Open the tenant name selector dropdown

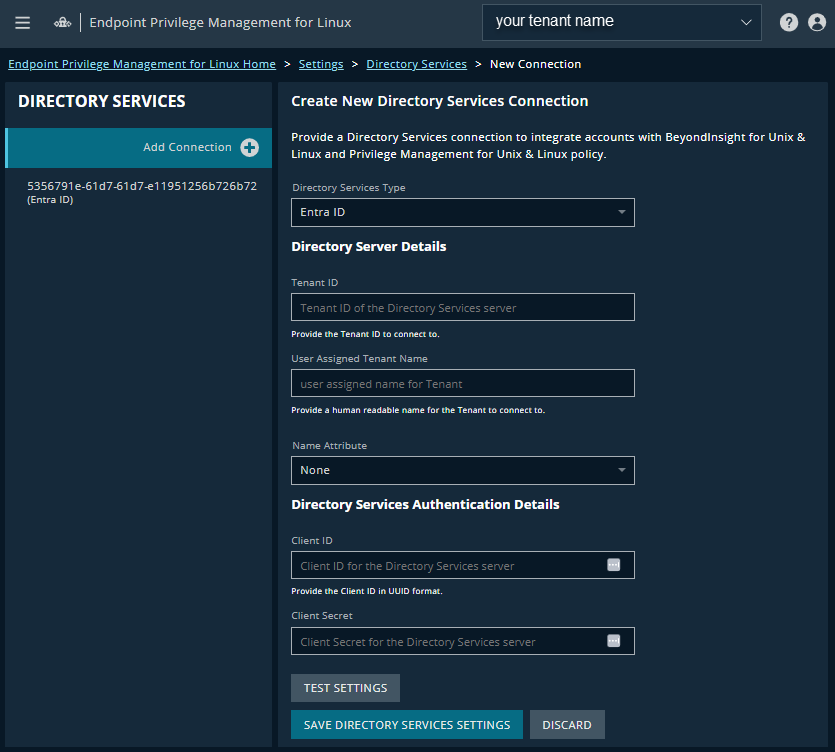tap(621, 22)
